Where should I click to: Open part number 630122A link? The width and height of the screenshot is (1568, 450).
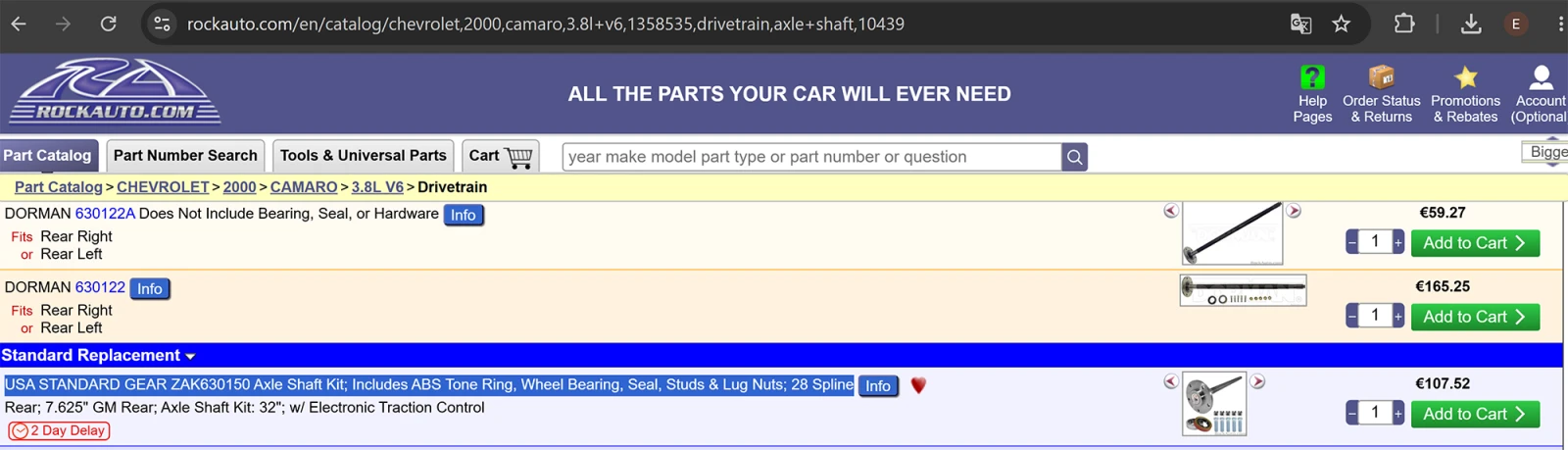tap(105, 213)
